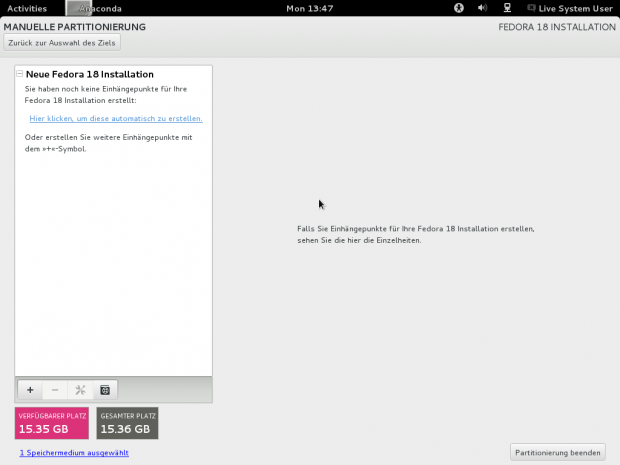Click the pink Verfügbarer Platz box
The width and height of the screenshot is (620, 465).
coord(51,423)
